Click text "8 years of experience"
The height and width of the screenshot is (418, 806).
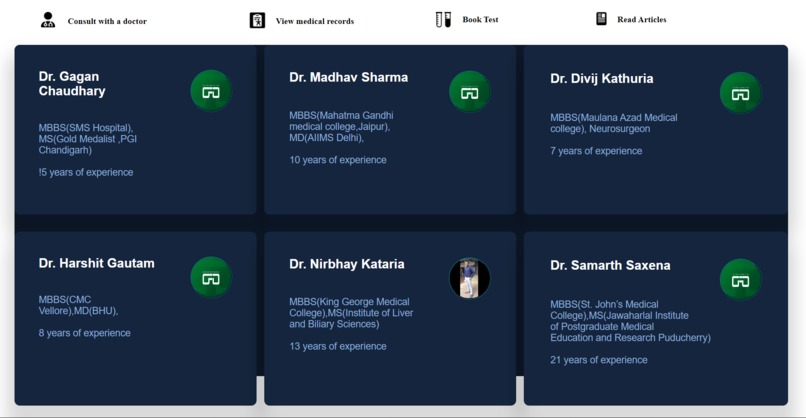(x=84, y=333)
